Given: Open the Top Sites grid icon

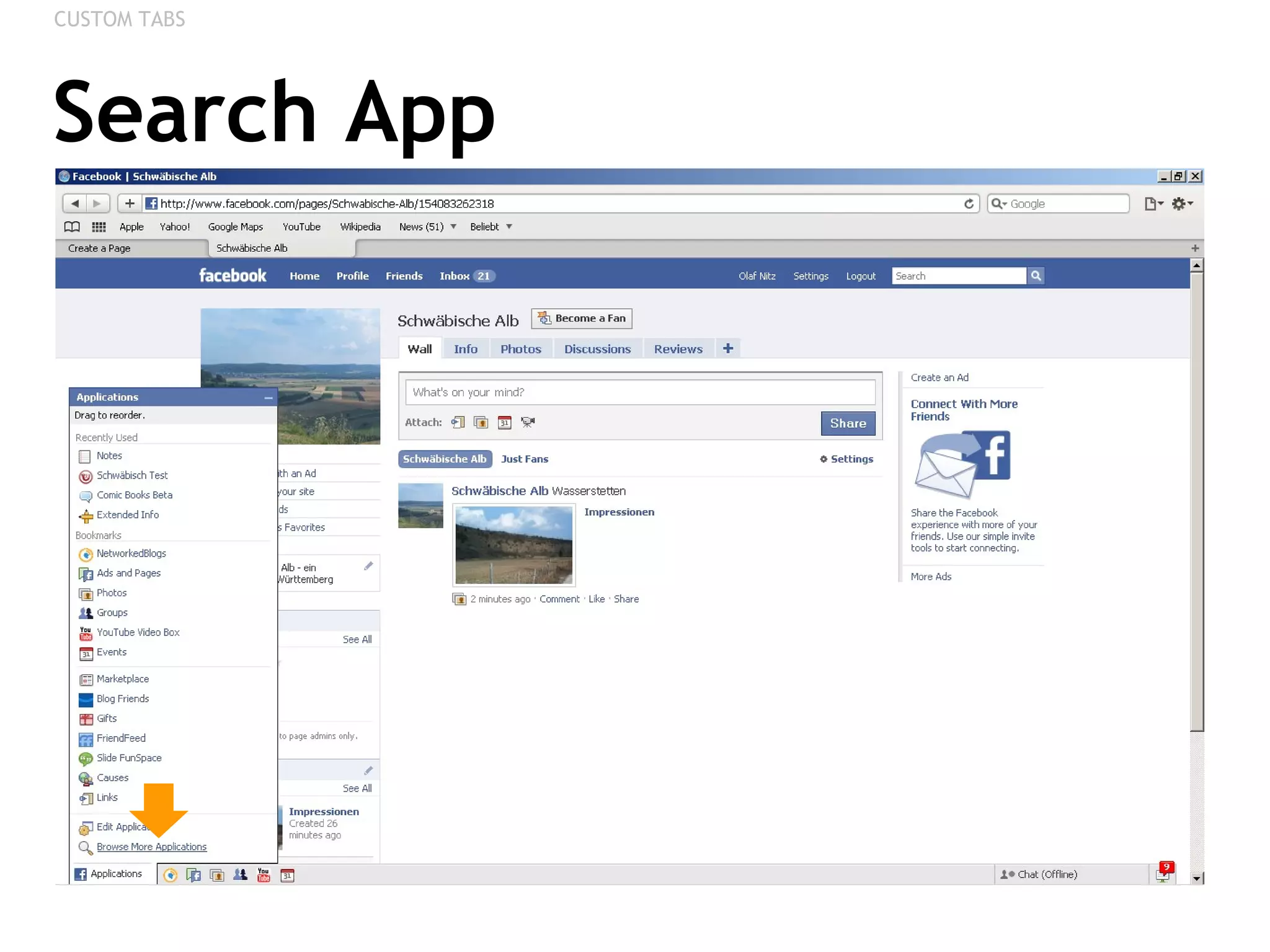Looking at the screenshot, I should (99, 227).
